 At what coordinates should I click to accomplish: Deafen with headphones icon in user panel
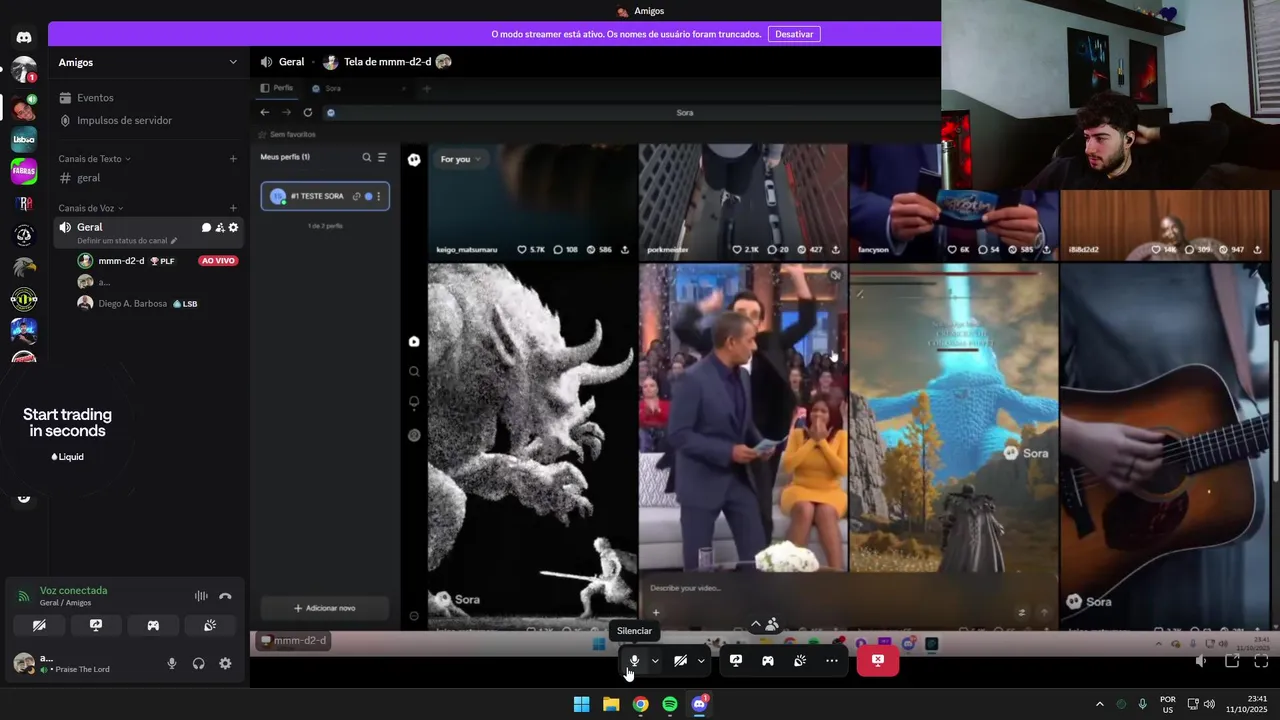[199, 663]
